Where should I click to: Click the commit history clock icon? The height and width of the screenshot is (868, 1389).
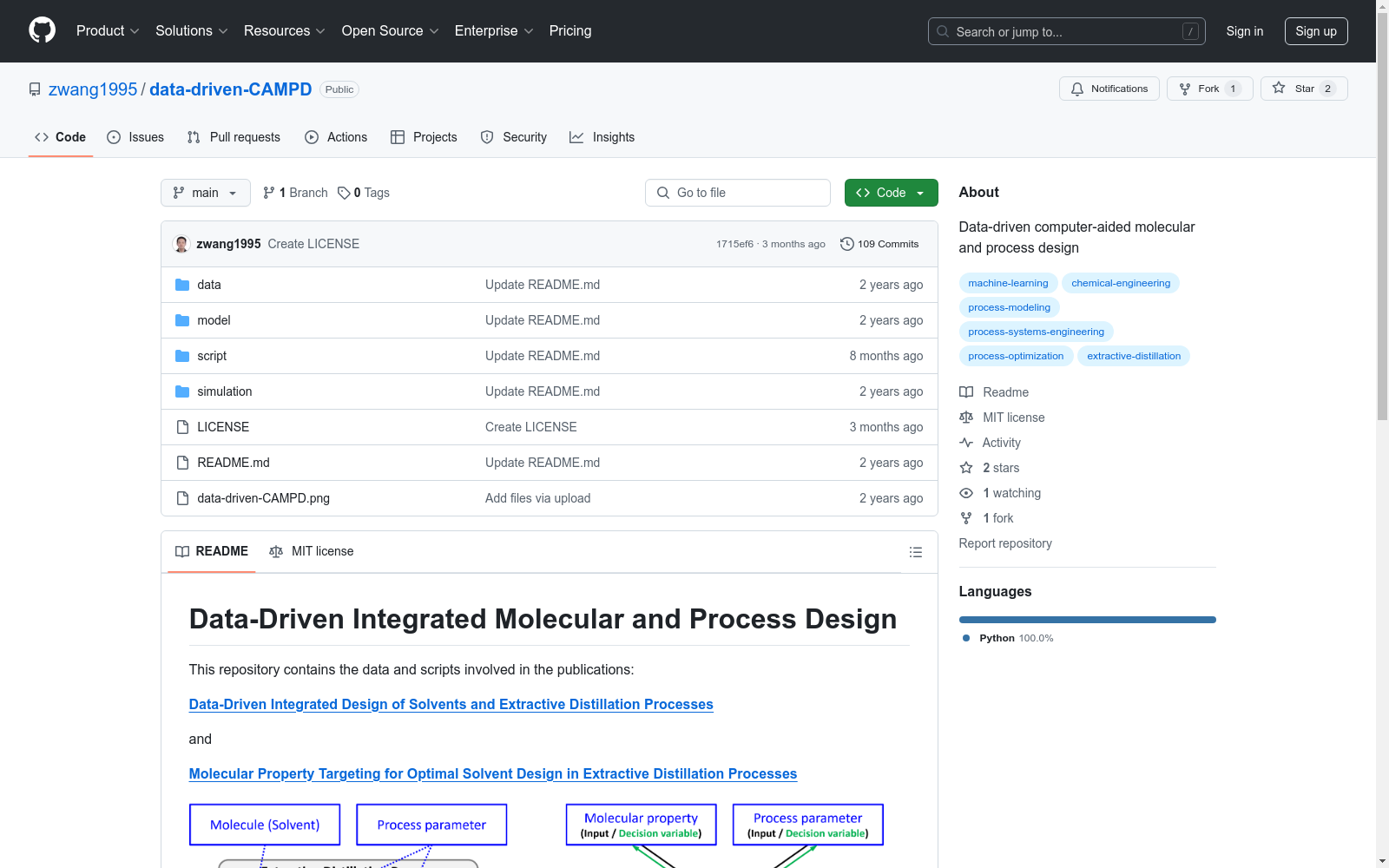click(847, 244)
